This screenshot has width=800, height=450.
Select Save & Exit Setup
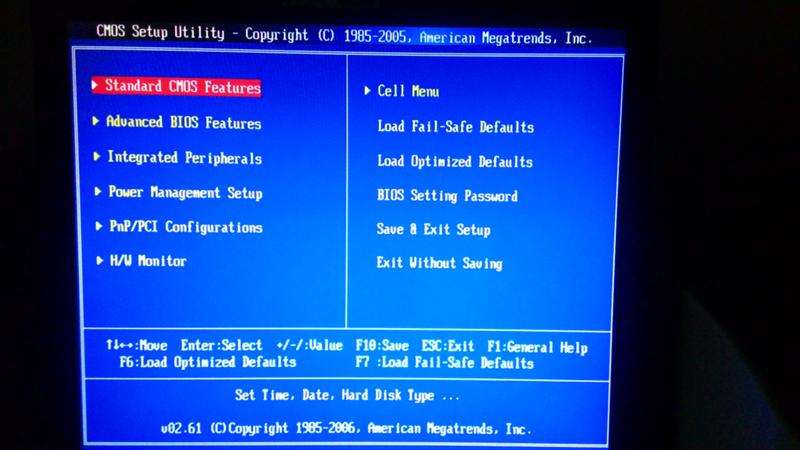tap(433, 230)
